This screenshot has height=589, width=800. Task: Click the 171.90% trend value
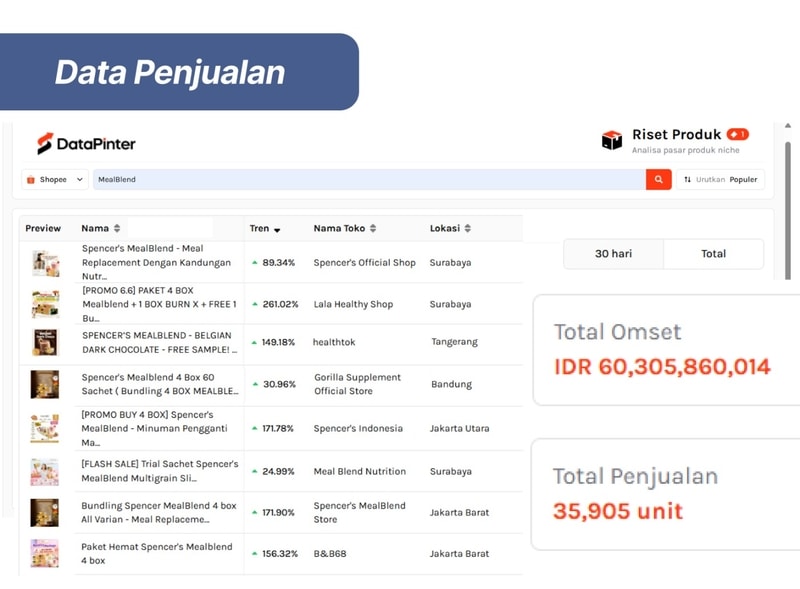pos(278,512)
